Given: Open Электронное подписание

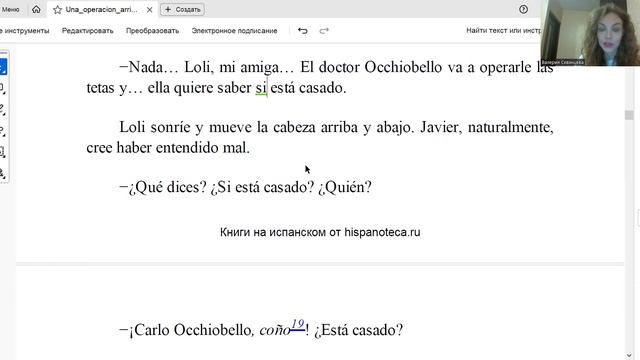Looking at the screenshot, I should [234, 31].
